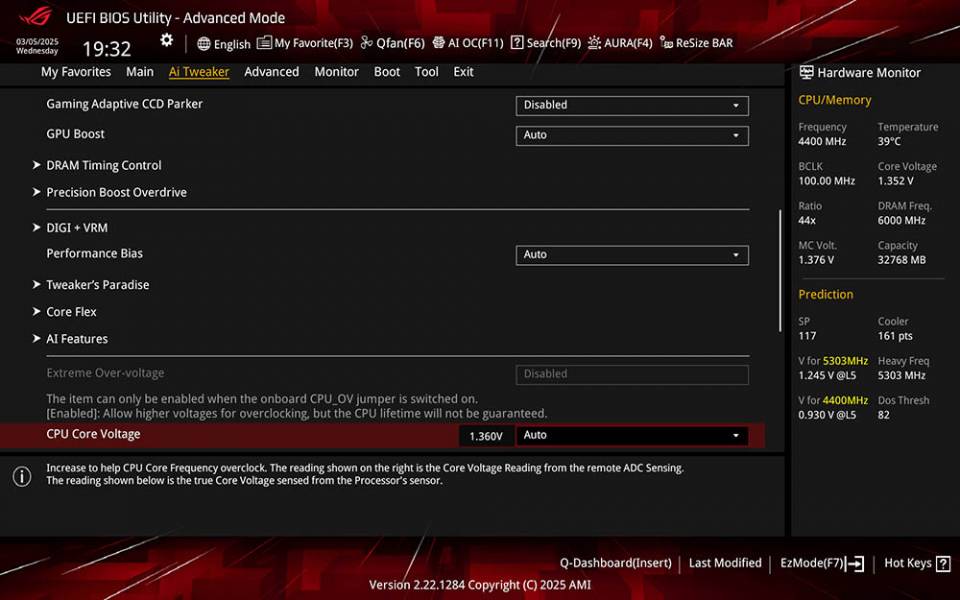Image resolution: width=960 pixels, height=600 pixels.
Task: Select the GPU Boost label
Action: coord(75,134)
